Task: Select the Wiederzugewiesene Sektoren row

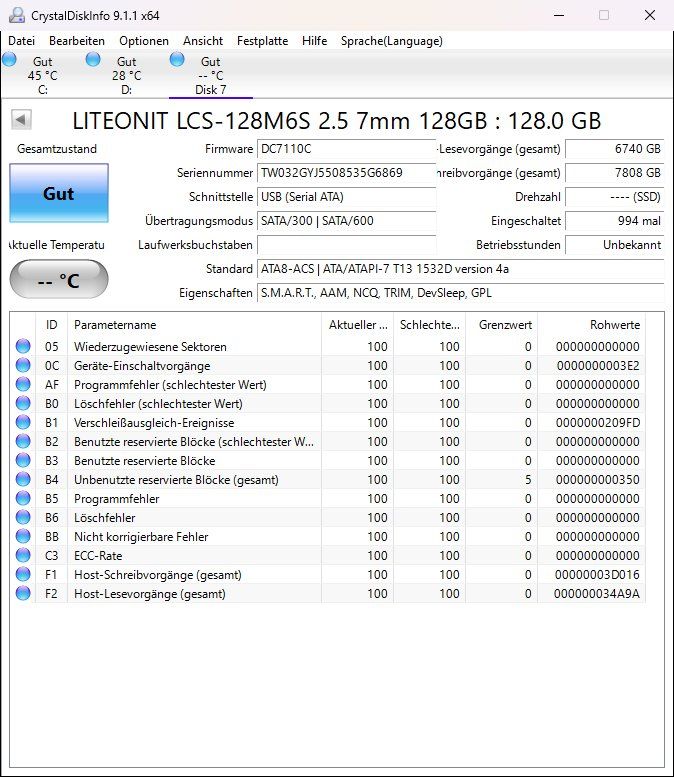Action: pyautogui.click(x=328, y=346)
